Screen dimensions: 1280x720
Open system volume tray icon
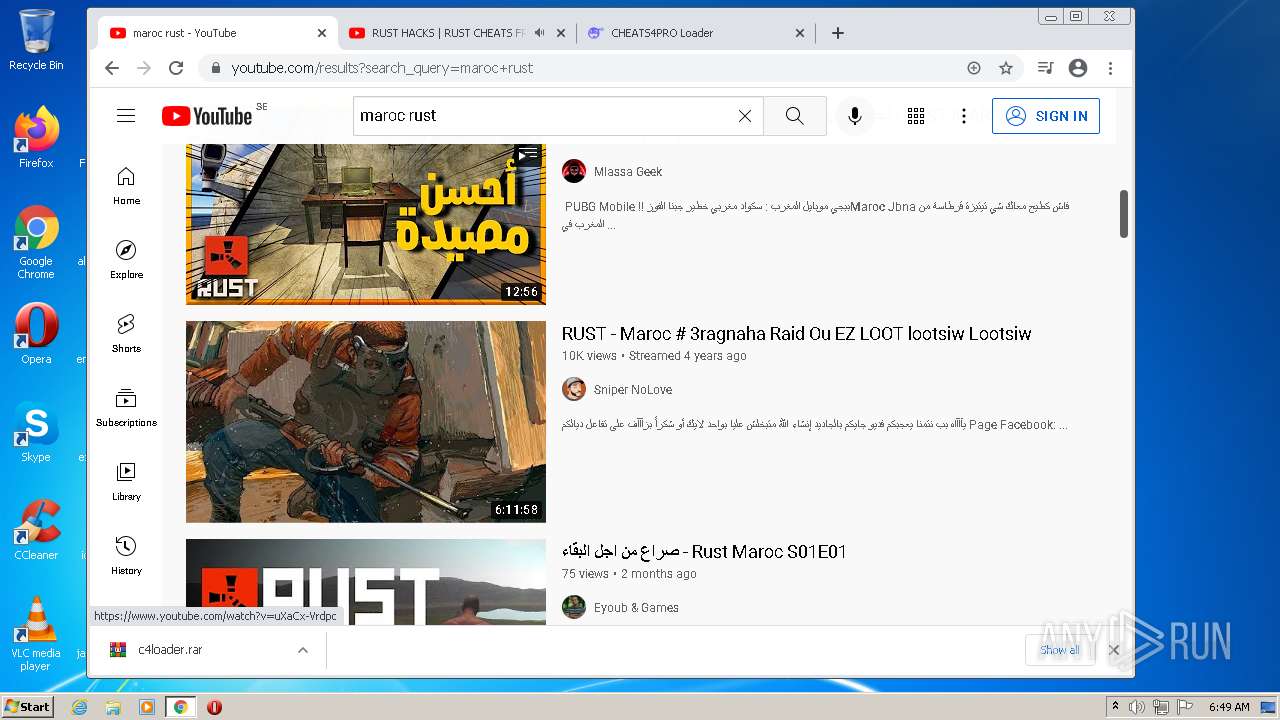[1137, 707]
